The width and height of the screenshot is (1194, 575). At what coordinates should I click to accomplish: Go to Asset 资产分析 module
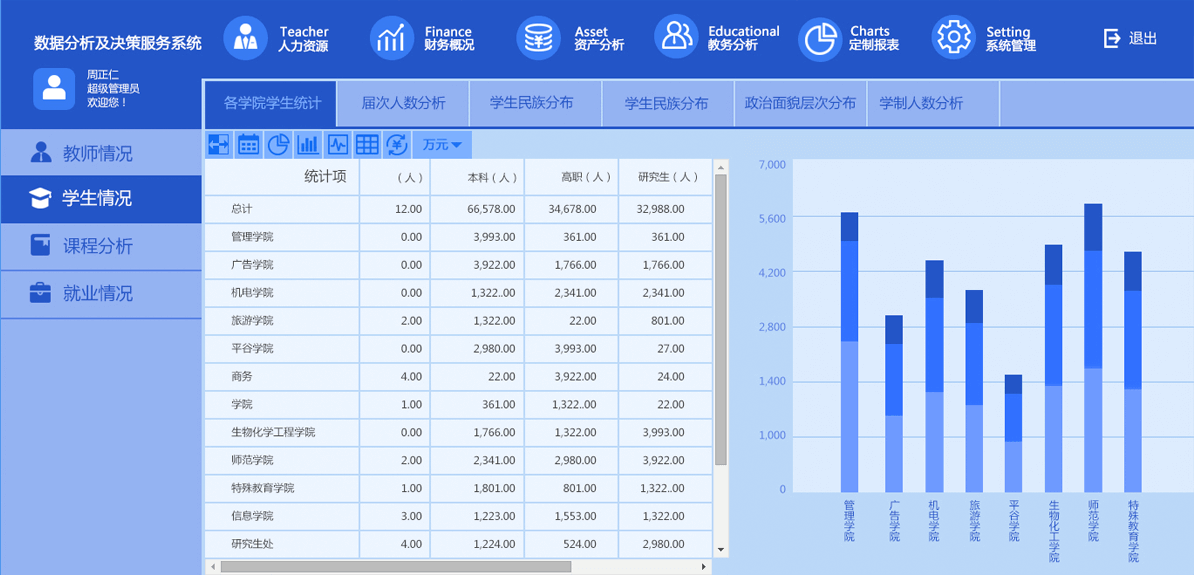pos(571,39)
